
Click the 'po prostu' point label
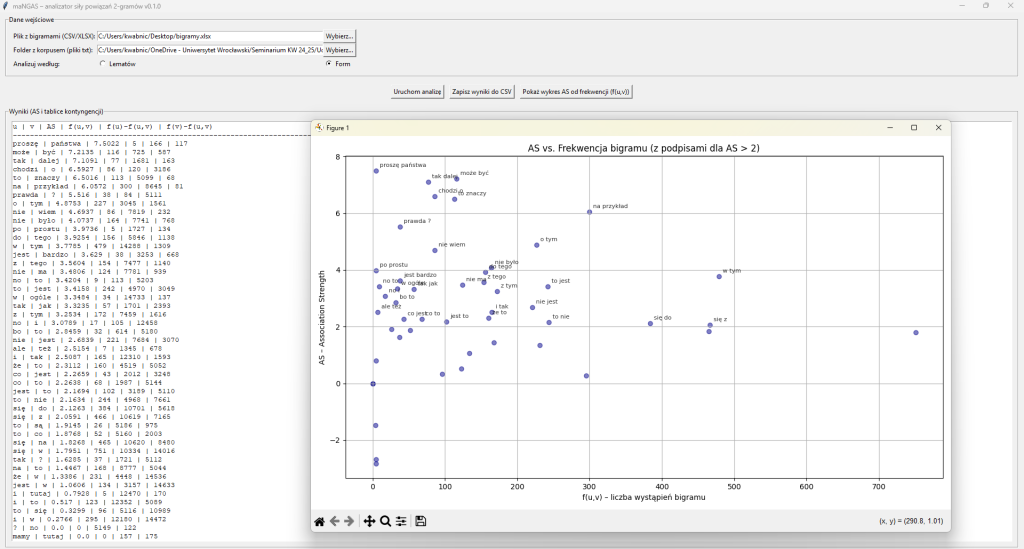point(393,265)
